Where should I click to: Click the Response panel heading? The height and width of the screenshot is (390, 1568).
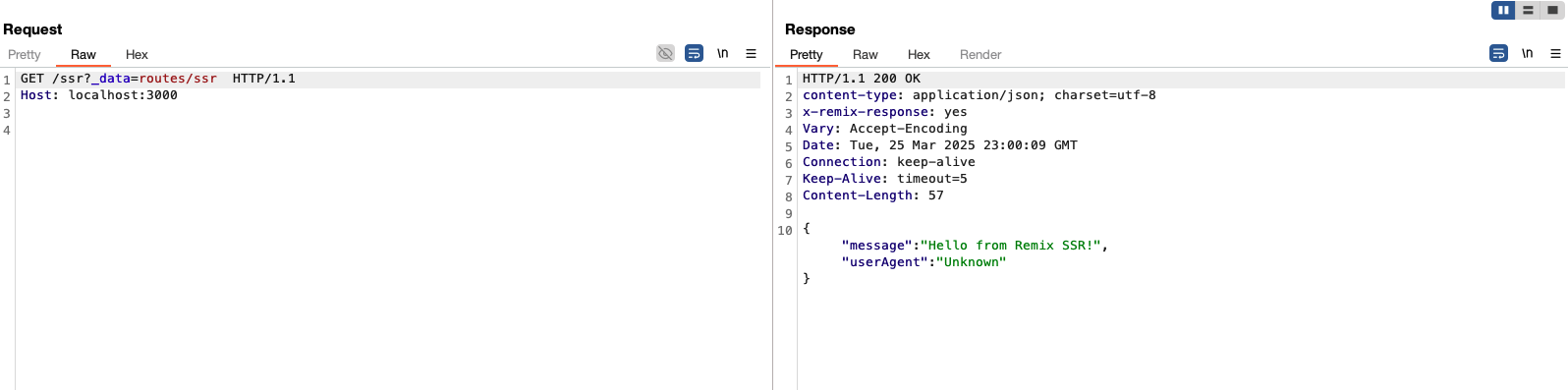coord(820,29)
